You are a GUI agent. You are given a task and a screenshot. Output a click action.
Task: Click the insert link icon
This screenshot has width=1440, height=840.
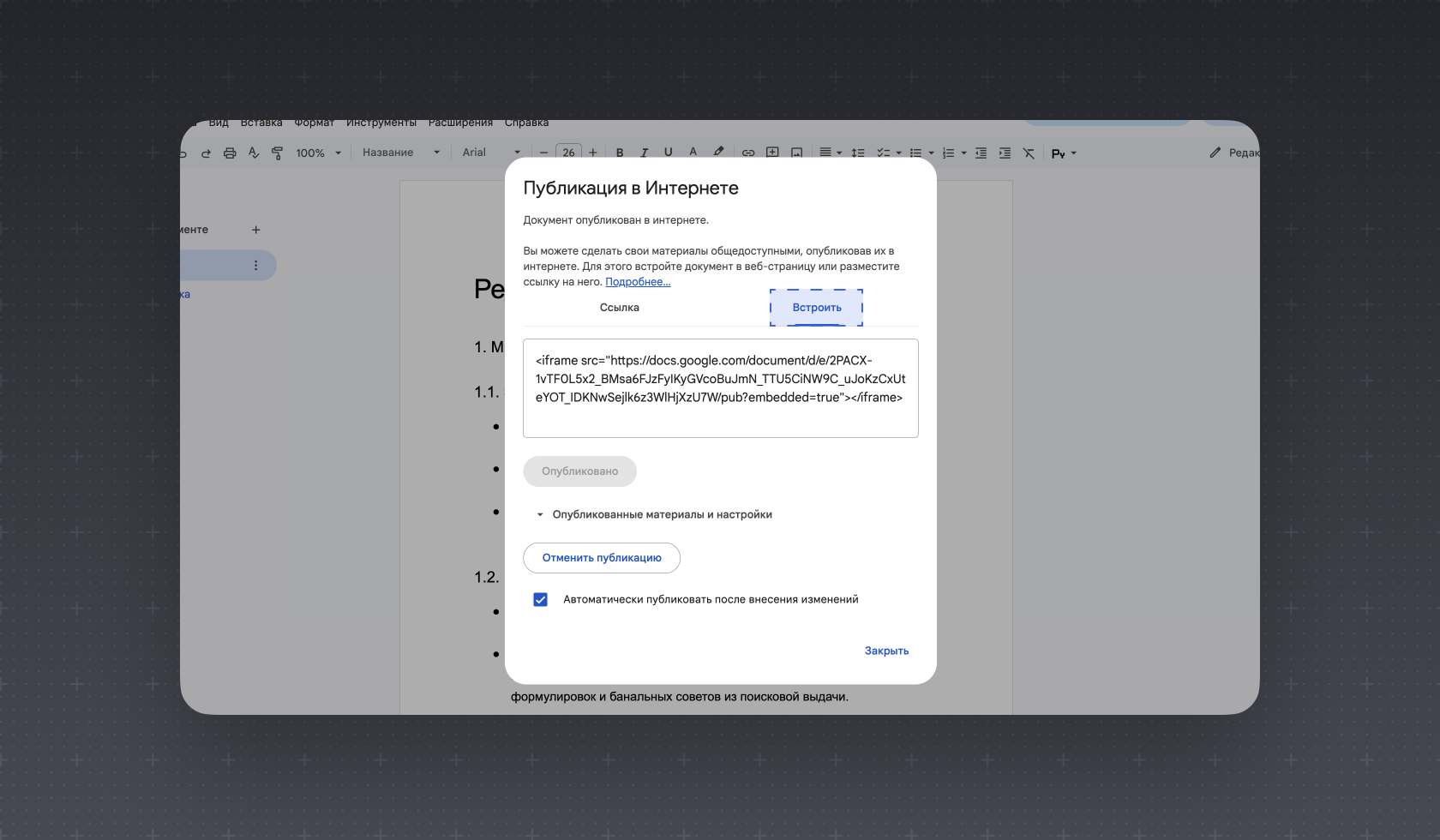[x=748, y=153]
